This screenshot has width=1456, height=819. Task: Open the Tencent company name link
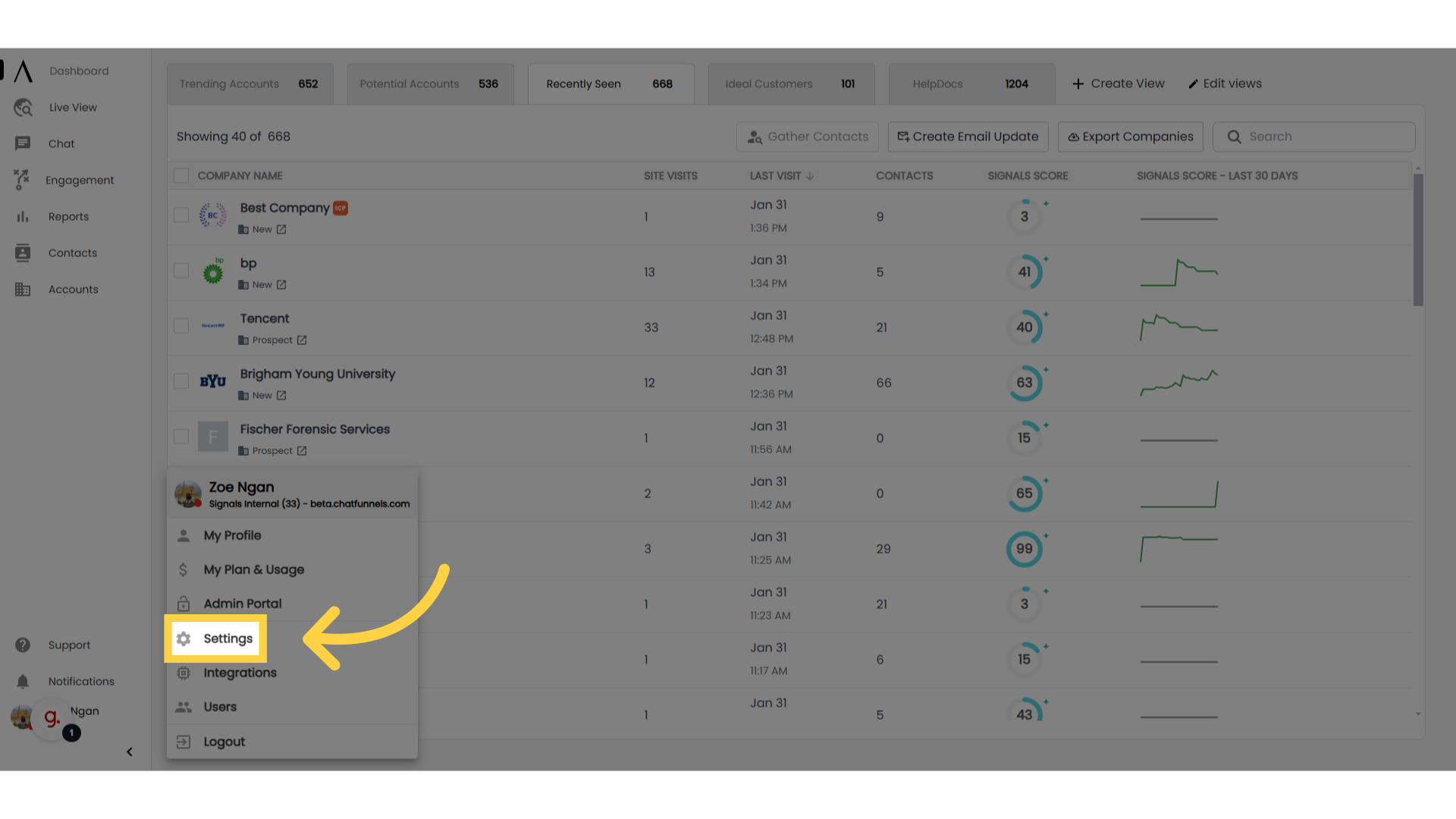[x=265, y=318]
